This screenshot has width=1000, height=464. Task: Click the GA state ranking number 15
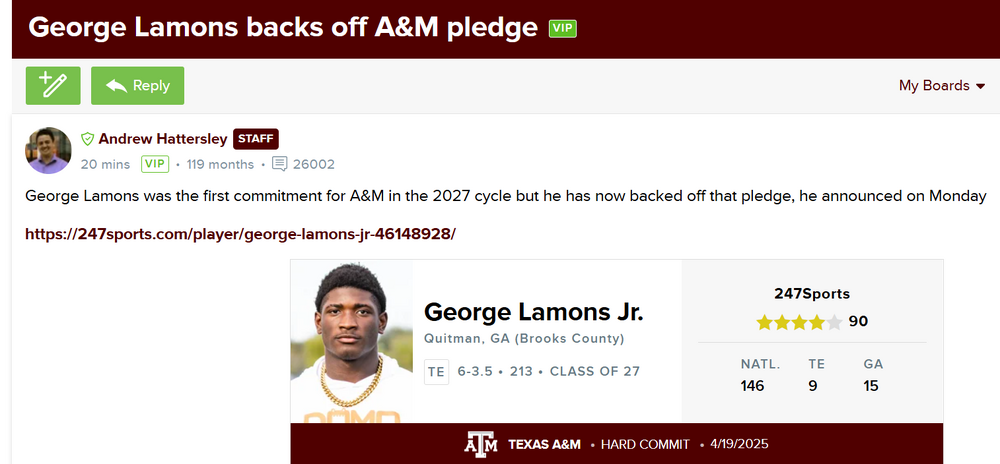871,385
